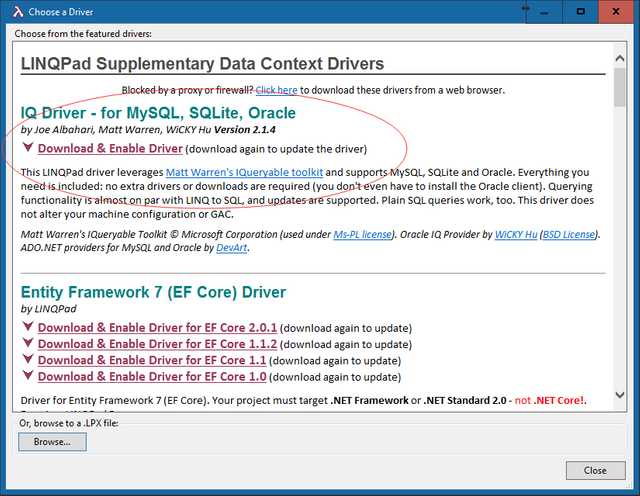The width and height of the screenshot is (640, 496).
Task: Click download arrow icon beside EF Core 1.1.2
Action: [28, 343]
